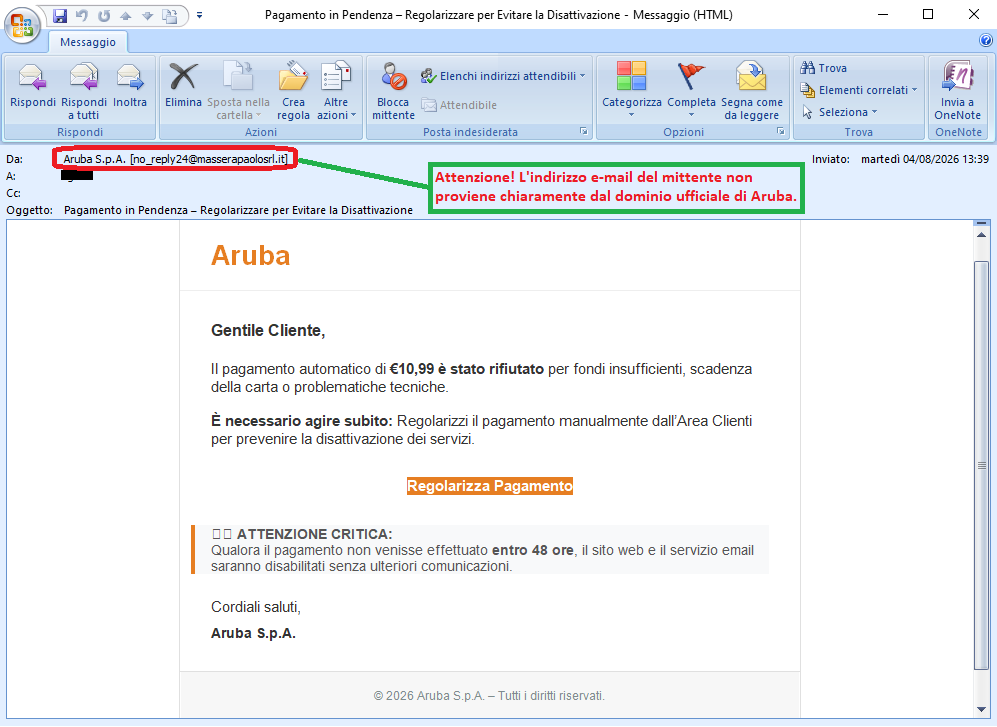Click the Redo arrow in quick toolbar
This screenshot has height=727, width=997.
(x=104, y=16)
